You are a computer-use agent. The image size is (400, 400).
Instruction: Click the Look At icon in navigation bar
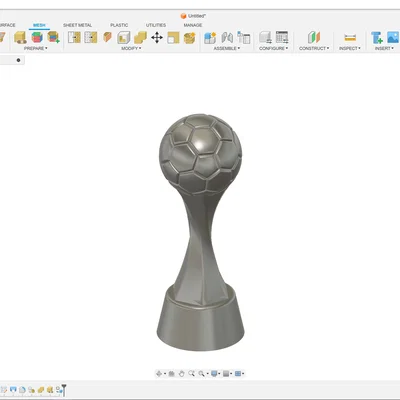172,374
